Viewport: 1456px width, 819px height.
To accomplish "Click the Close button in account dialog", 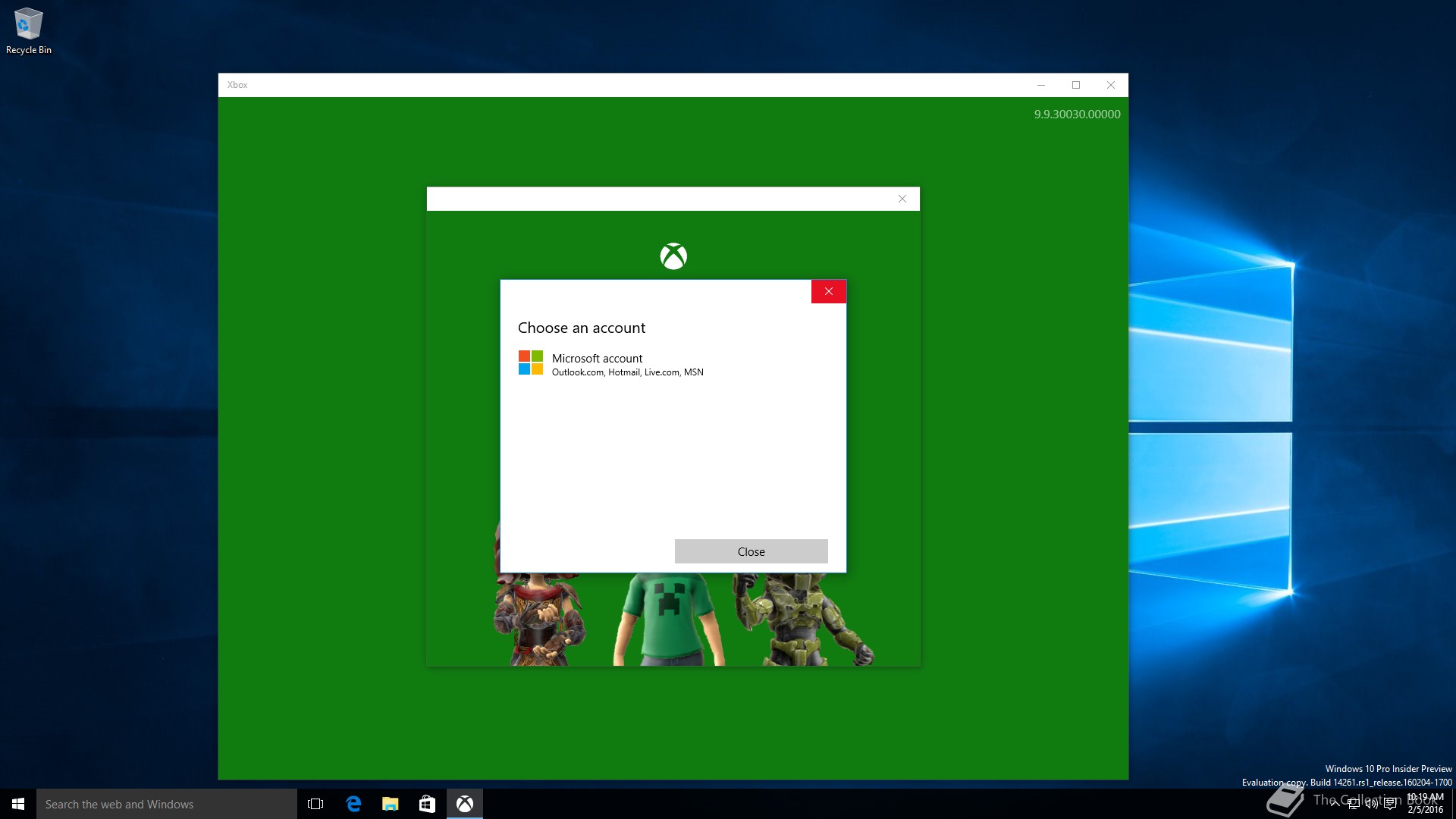I will click(x=751, y=551).
